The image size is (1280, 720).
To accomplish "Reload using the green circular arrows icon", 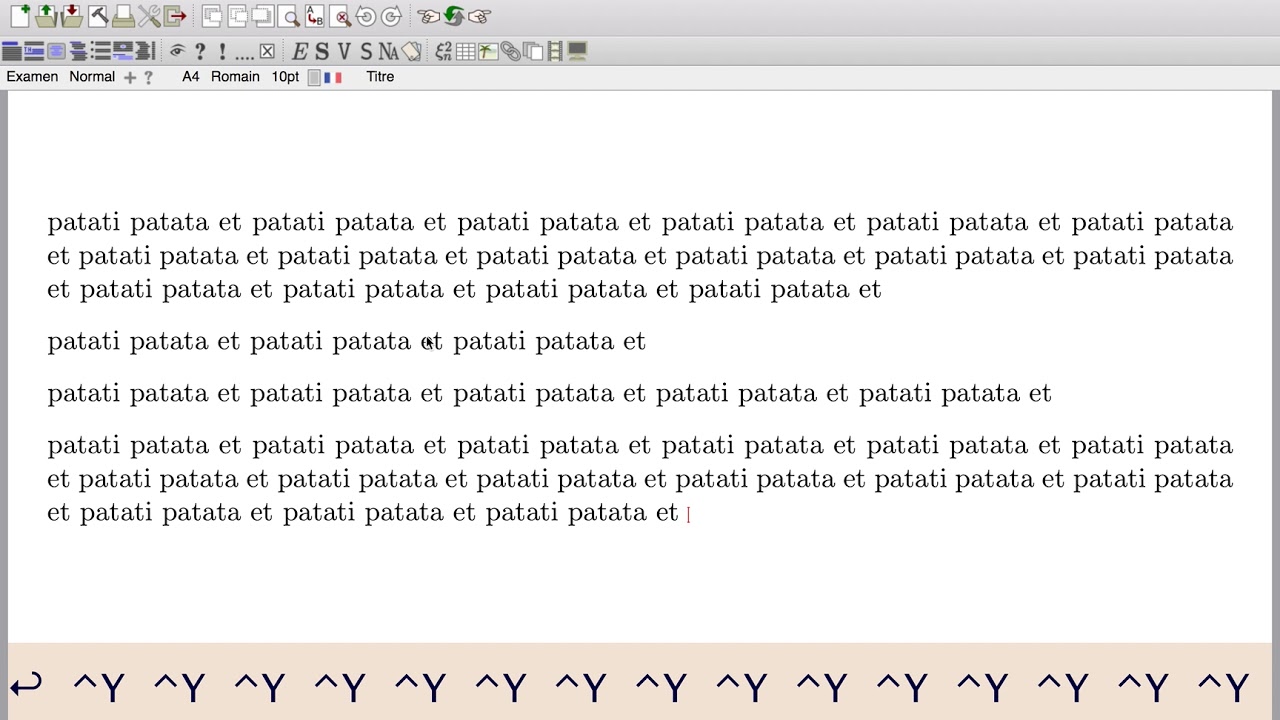I will (x=454, y=16).
